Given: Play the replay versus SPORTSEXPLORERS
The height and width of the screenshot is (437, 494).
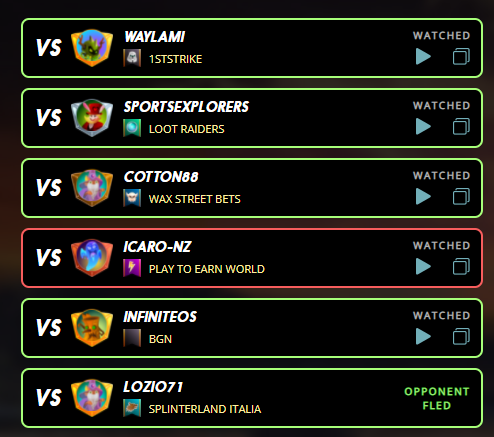Looking at the screenshot, I should click(423, 126).
